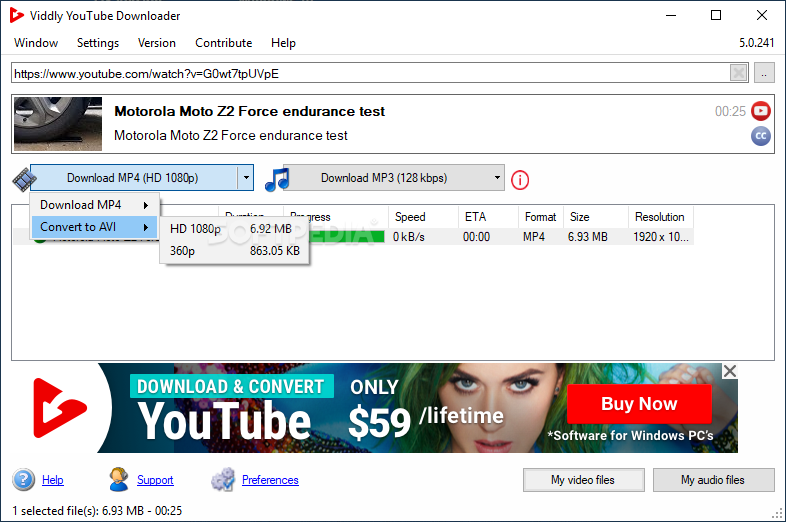Open My audio files
The height and width of the screenshot is (522, 786).
click(x=713, y=480)
